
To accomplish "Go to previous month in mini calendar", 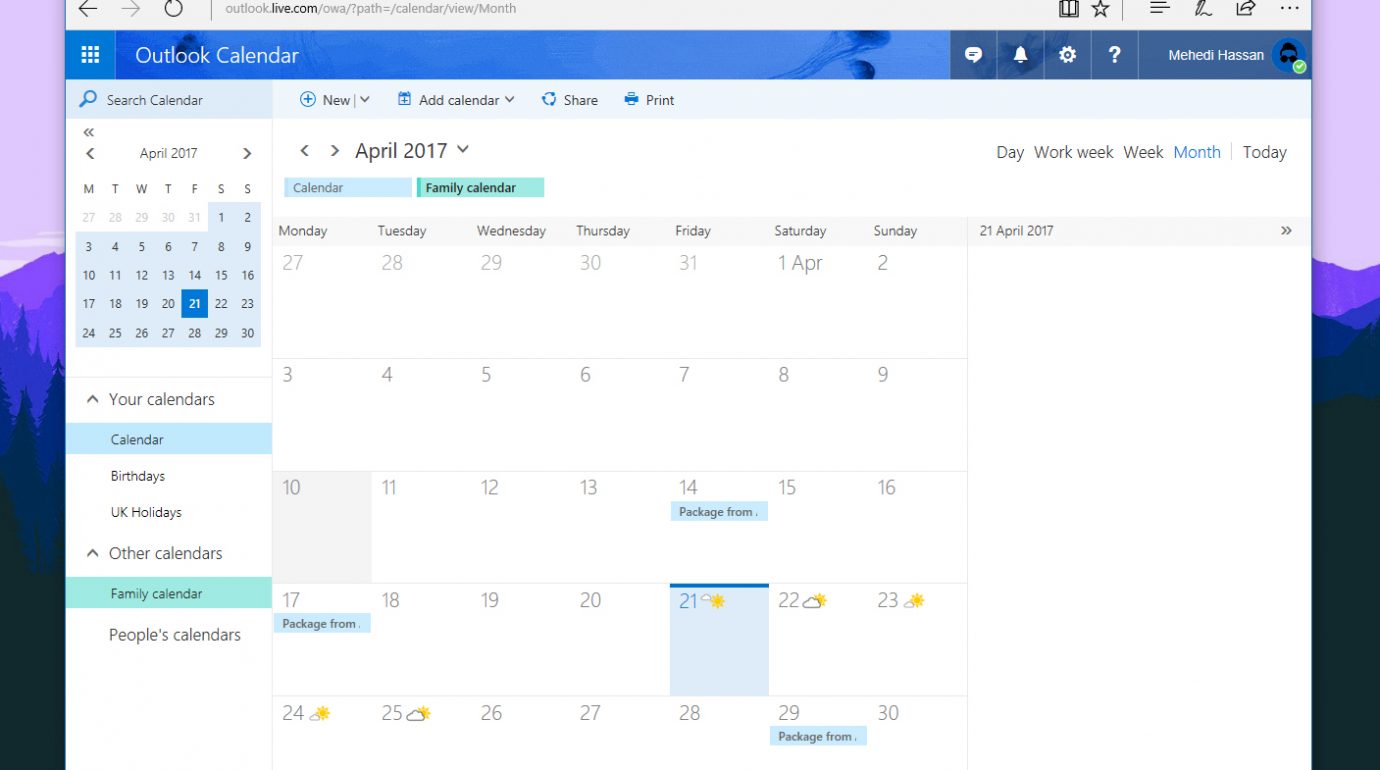I will (90, 153).
